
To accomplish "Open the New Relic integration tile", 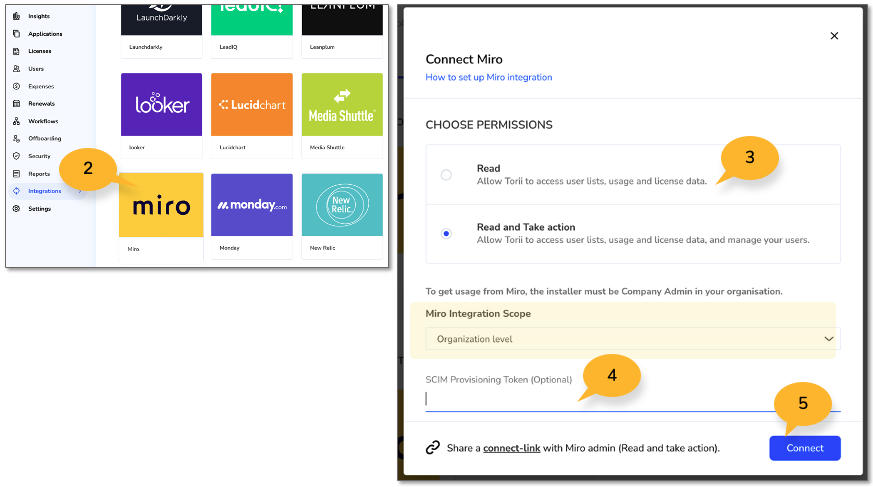I will coord(342,216).
